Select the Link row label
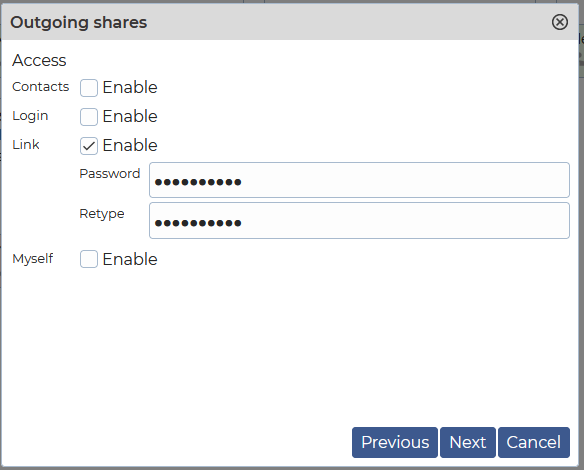Image resolution: width=584 pixels, height=470 pixels. 26,145
